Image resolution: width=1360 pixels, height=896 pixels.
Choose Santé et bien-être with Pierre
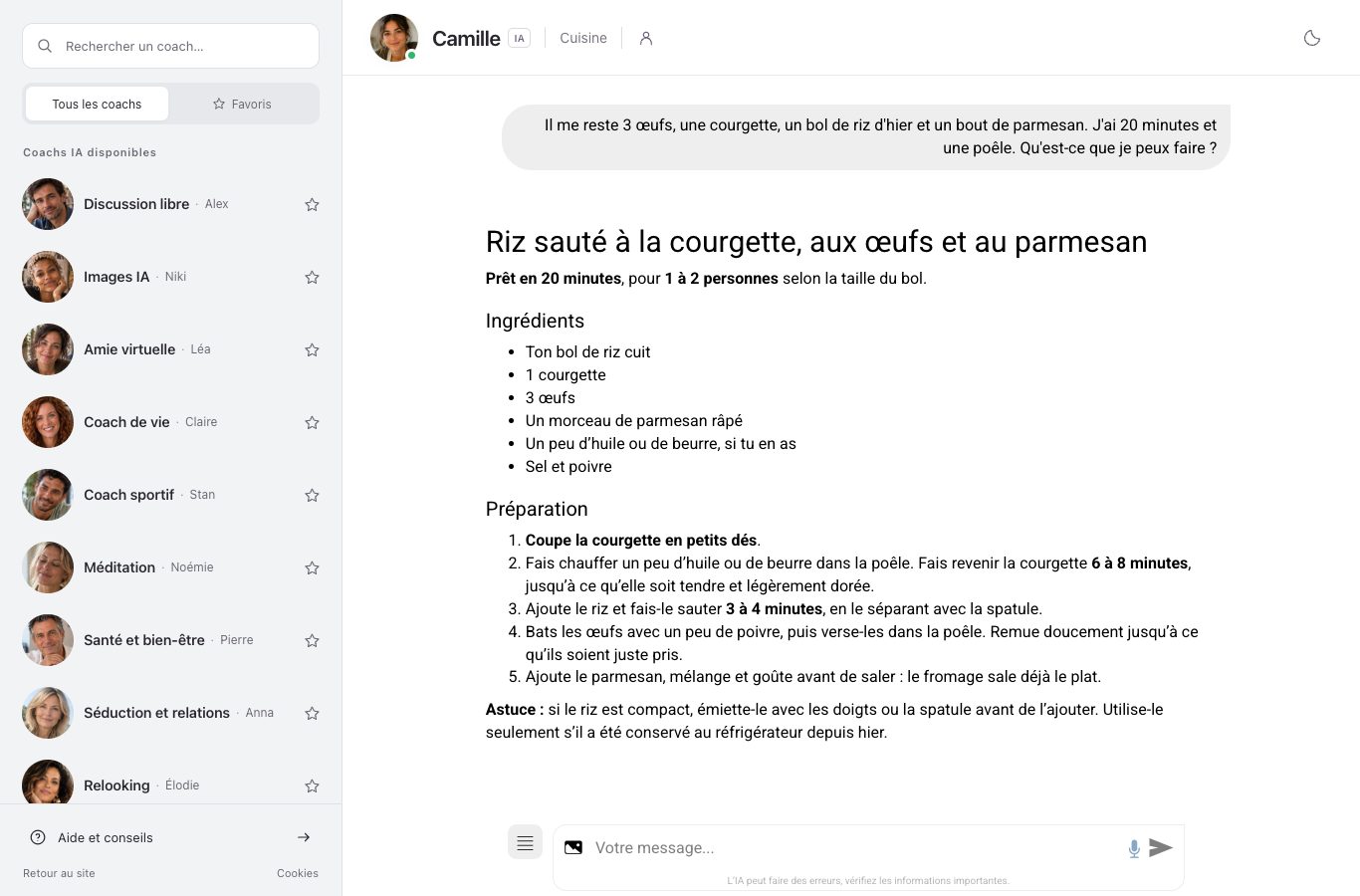pyautogui.click(x=171, y=640)
